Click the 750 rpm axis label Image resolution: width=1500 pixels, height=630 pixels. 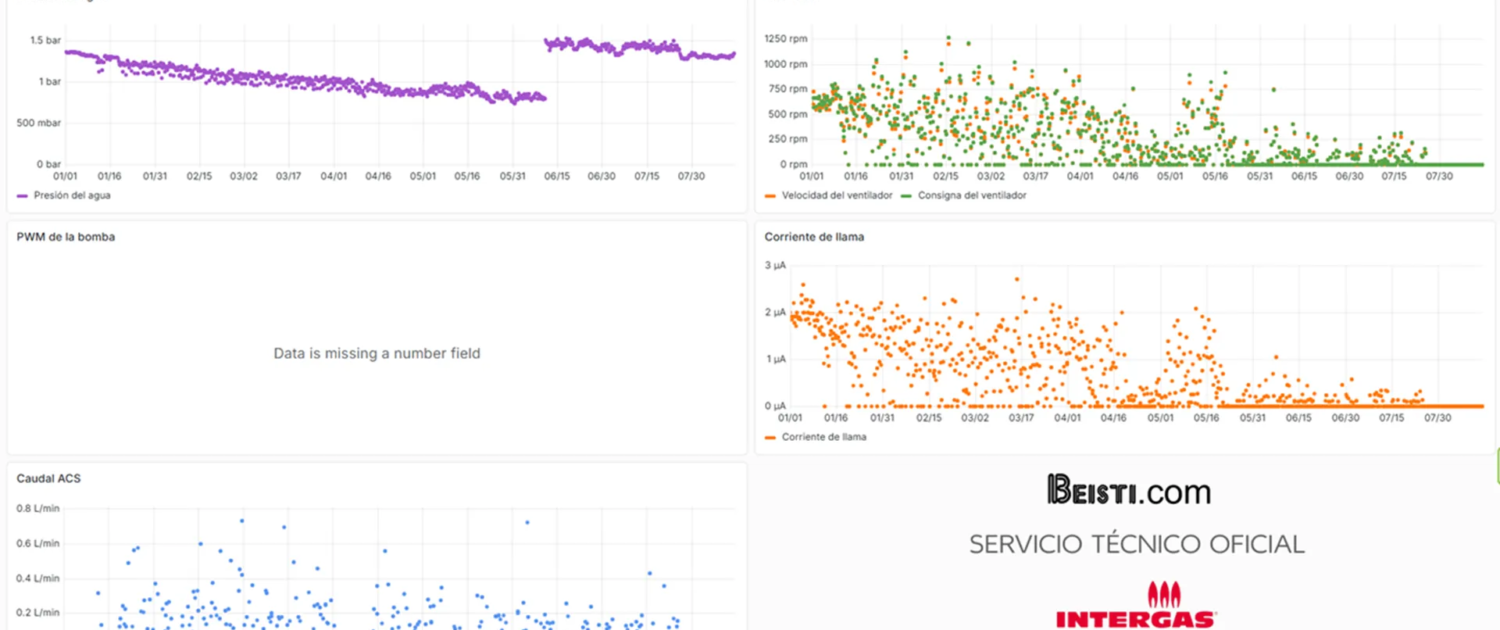pos(788,89)
